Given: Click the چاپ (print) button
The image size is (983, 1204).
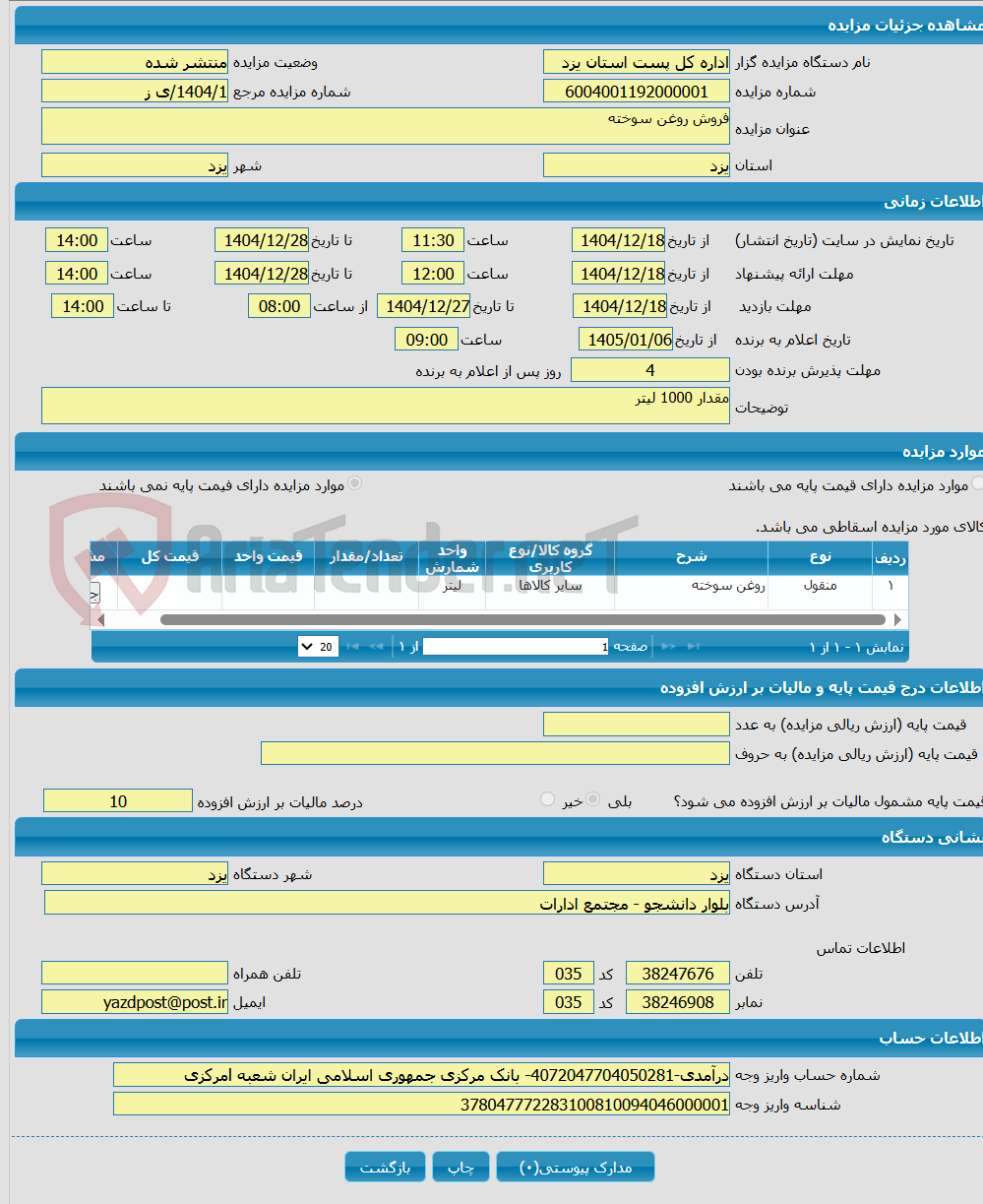Looking at the screenshot, I should (x=461, y=1168).
